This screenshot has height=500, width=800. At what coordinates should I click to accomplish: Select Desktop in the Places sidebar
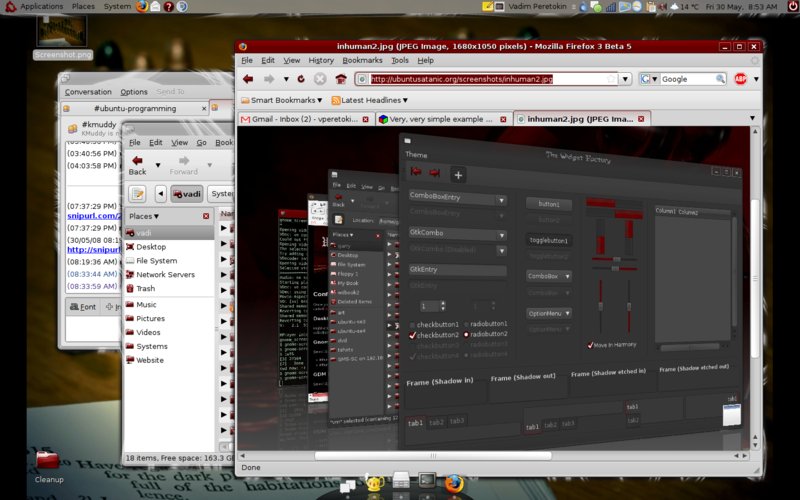pos(151,246)
